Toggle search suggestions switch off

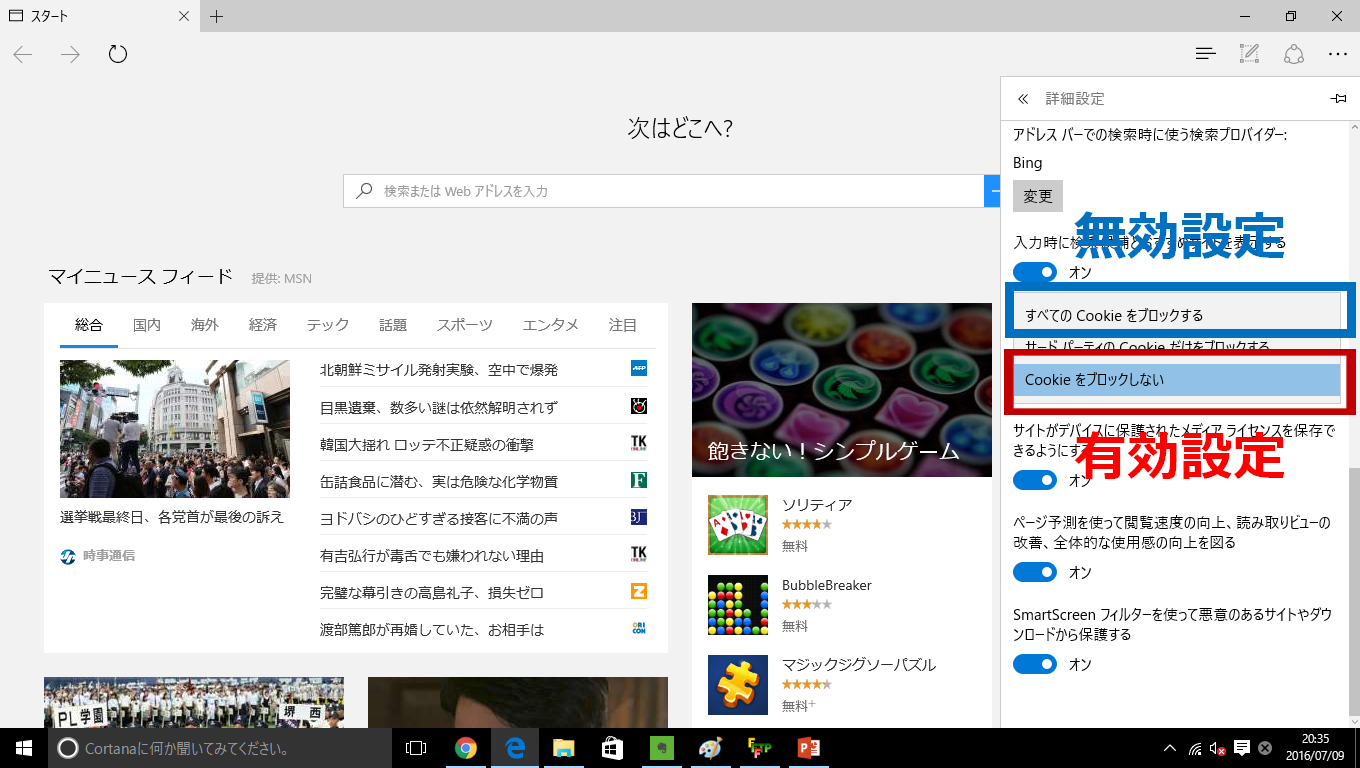[1035, 272]
